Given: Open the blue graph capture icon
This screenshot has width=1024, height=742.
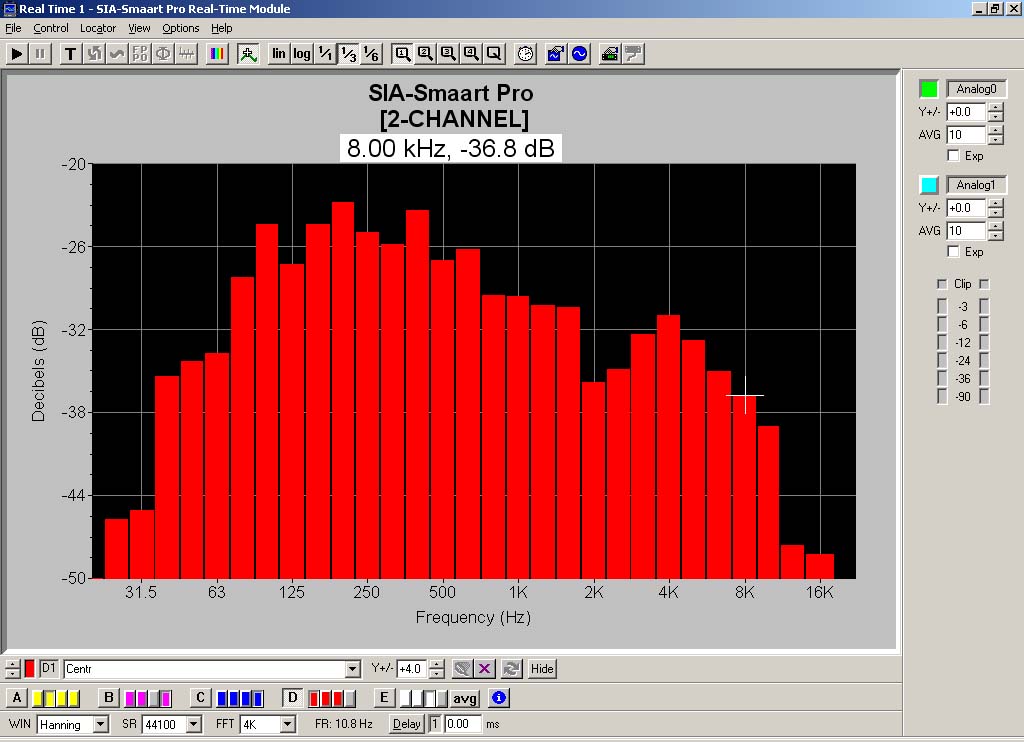Looking at the screenshot, I should (x=556, y=54).
